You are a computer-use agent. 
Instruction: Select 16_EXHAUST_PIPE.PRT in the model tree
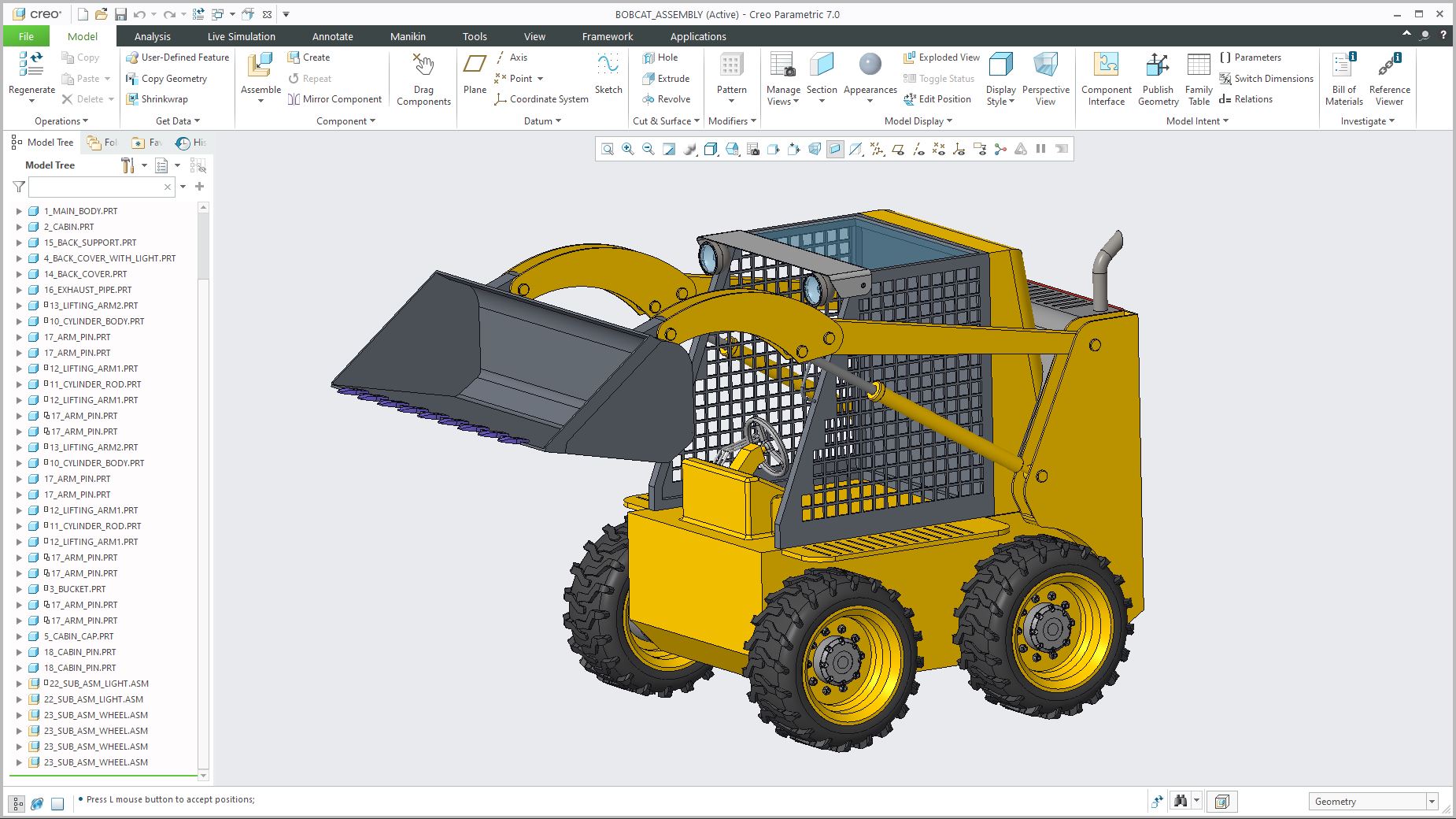(x=87, y=290)
